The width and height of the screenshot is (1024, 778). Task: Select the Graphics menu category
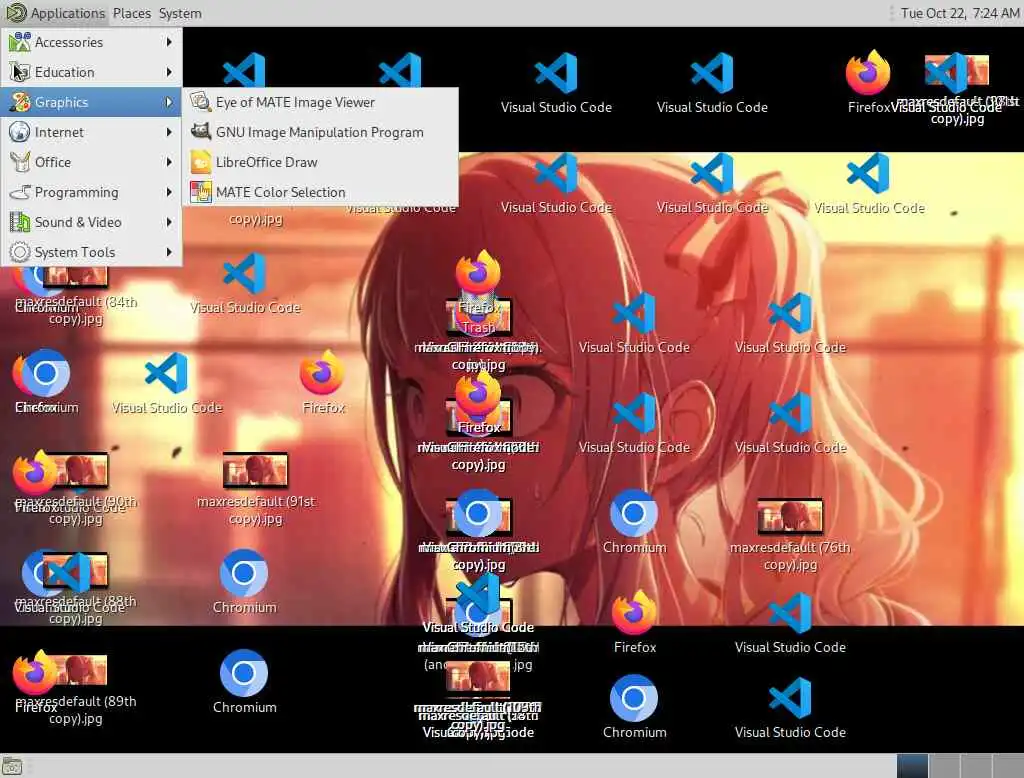[x=91, y=102]
